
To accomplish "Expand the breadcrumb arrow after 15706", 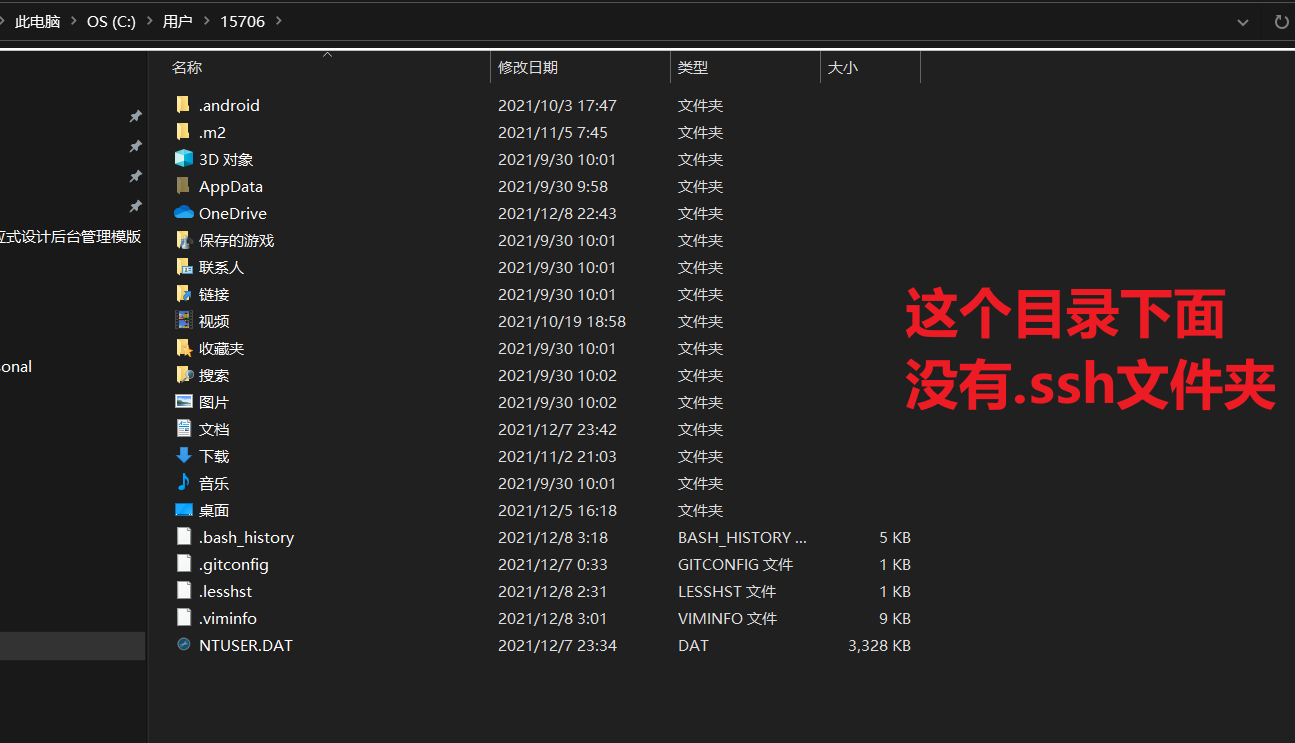I will 280,21.
